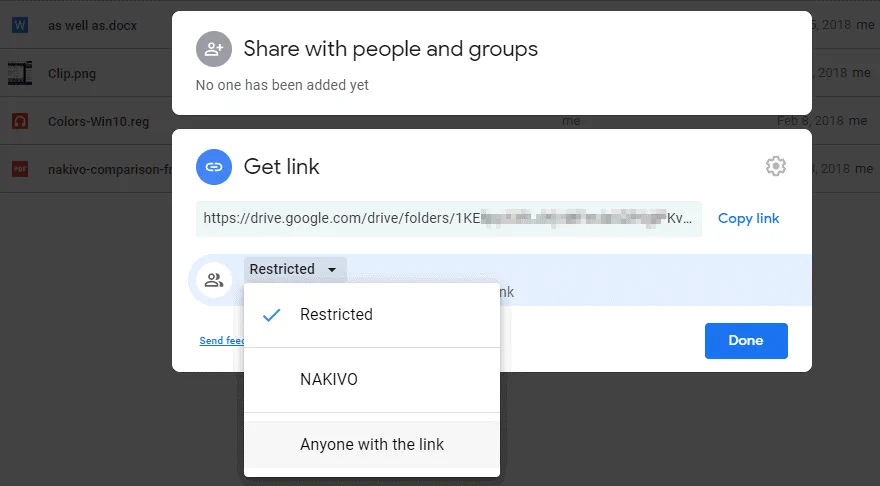Click the blue link icon beside Get link
This screenshot has height=486, width=880.
click(x=213, y=167)
